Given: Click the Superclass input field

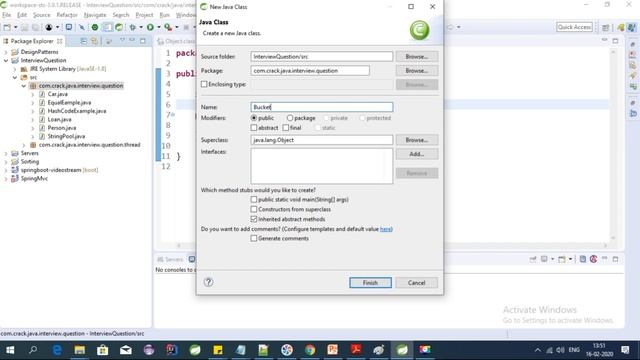Looking at the screenshot, I should [322, 140].
